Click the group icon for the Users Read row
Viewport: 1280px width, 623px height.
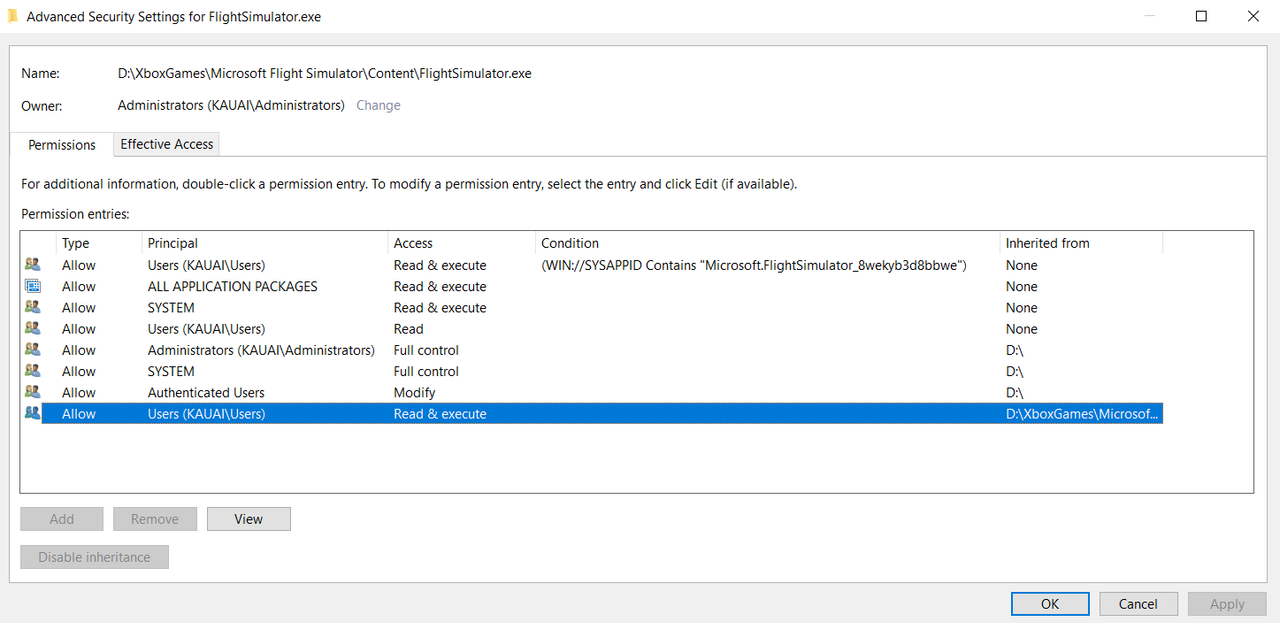click(33, 328)
